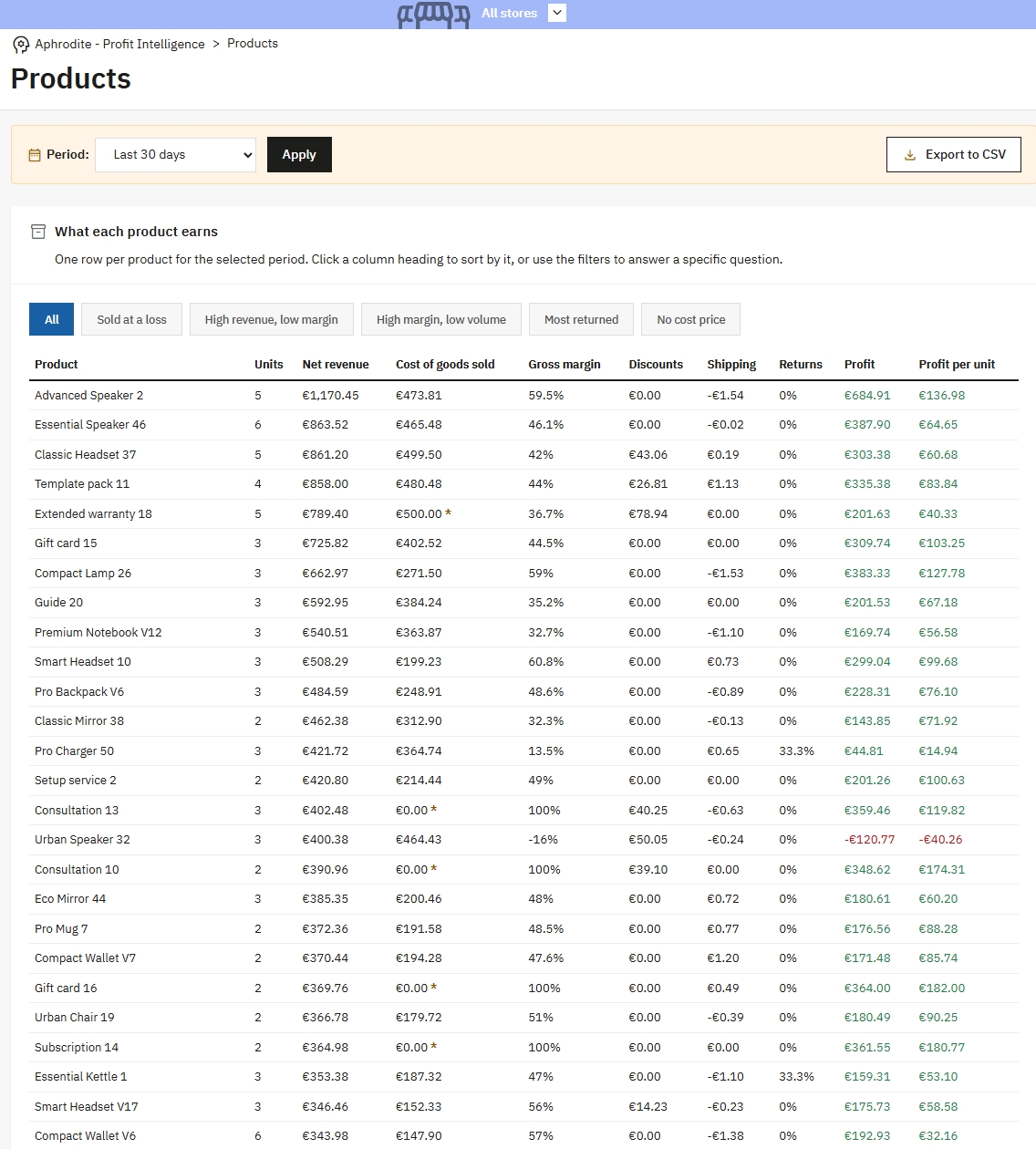
Task: Sort table by Gross margin heading
Action: [565, 365]
